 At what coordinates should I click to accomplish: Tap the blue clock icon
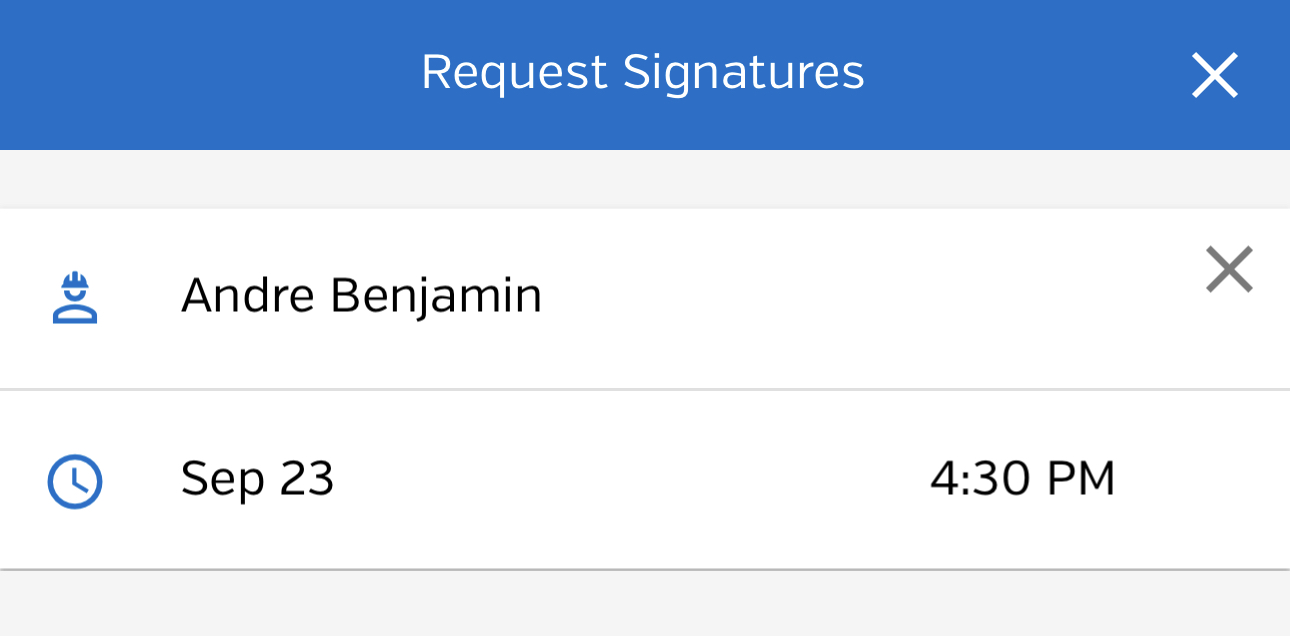click(x=75, y=481)
